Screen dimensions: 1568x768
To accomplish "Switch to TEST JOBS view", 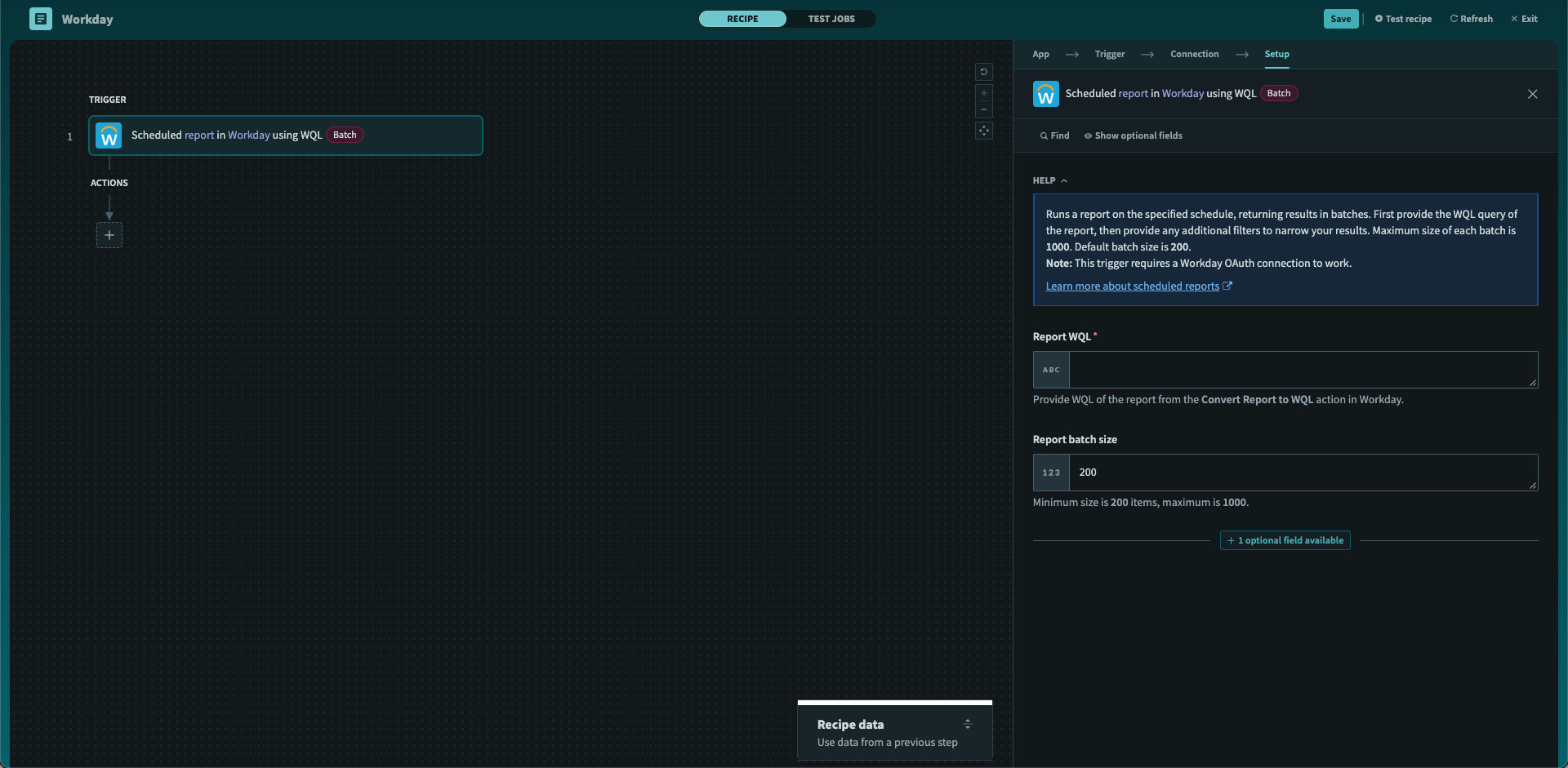I will pyautogui.click(x=831, y=18).
